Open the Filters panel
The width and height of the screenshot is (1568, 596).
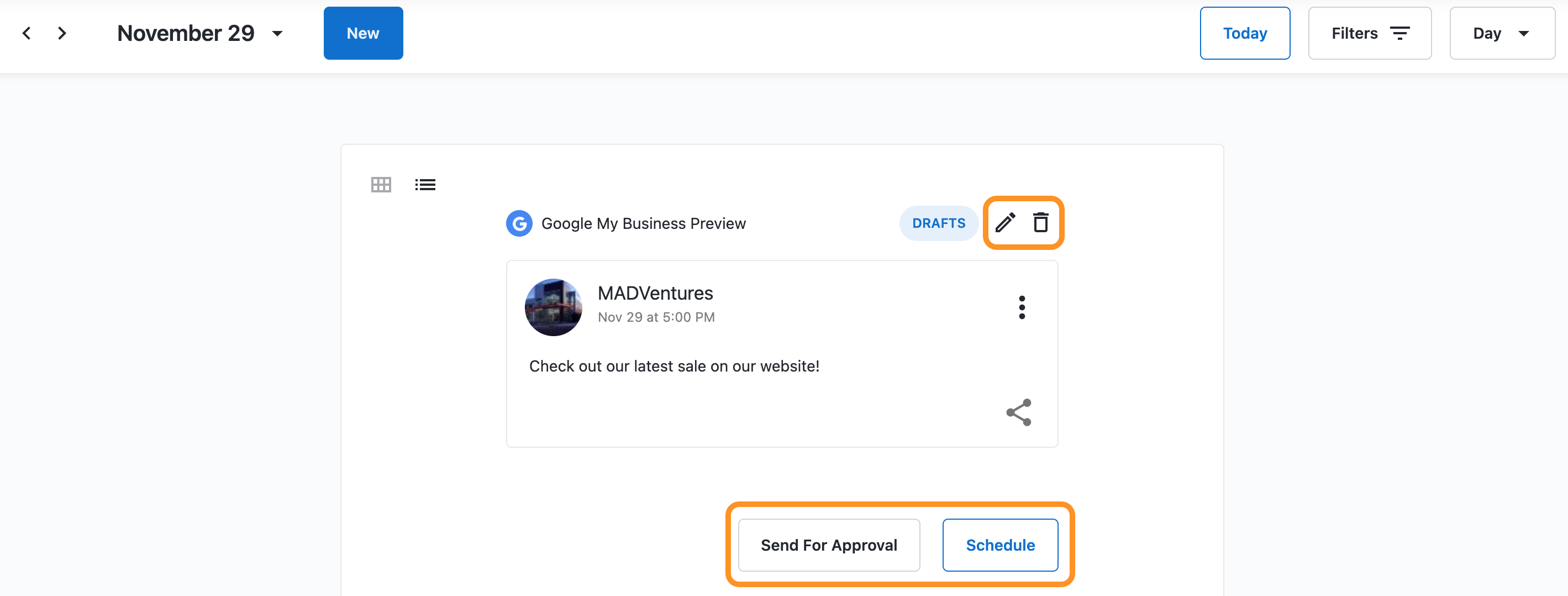[1370, 34]
